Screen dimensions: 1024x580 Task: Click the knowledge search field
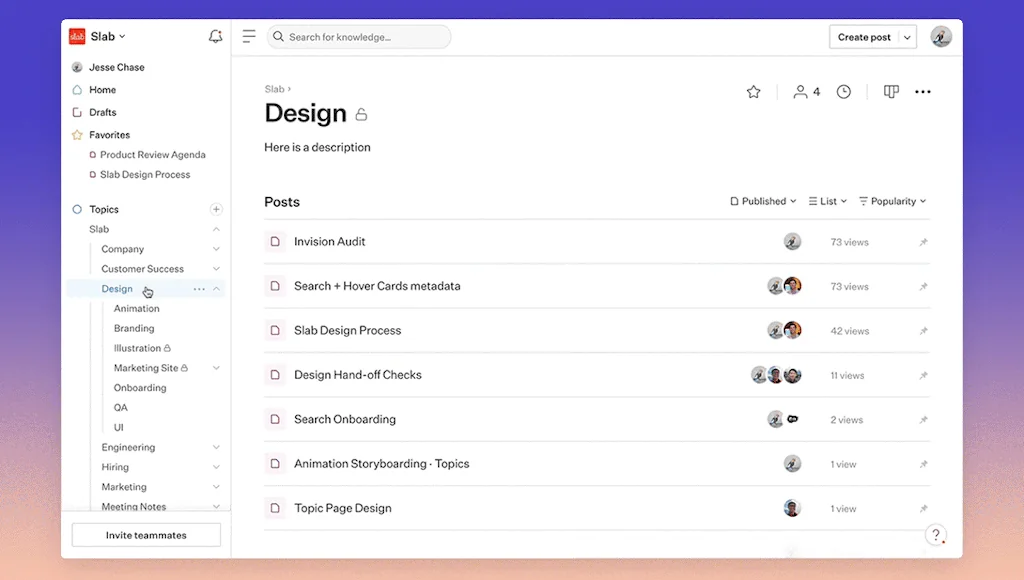click(x=360, y=36)
